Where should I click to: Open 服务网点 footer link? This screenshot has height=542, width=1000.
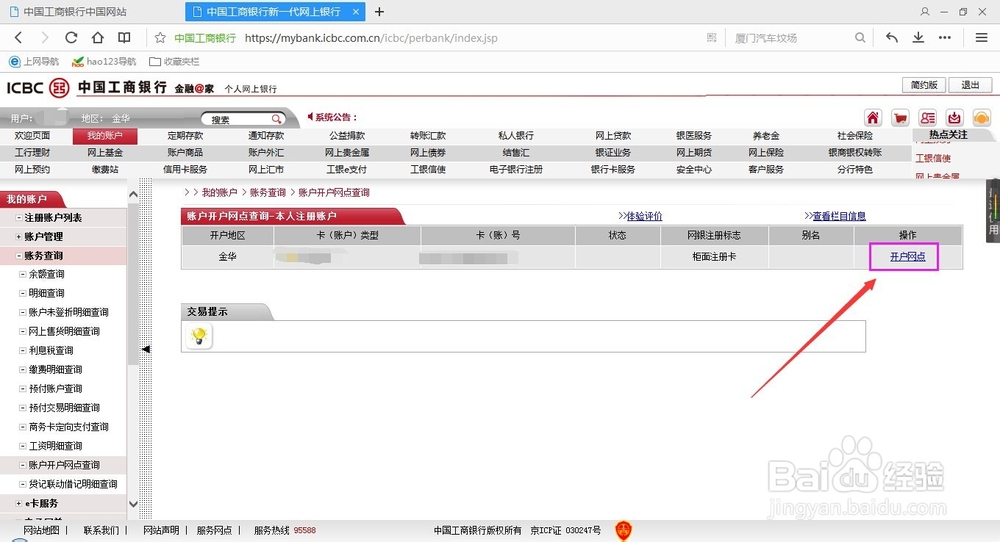(214, 530)
